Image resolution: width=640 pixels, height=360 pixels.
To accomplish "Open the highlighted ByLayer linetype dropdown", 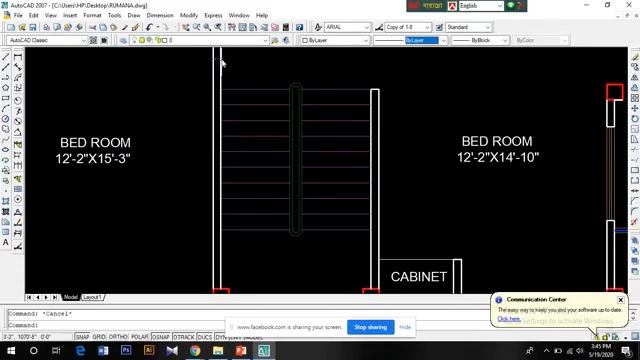I will coord(443,40).
